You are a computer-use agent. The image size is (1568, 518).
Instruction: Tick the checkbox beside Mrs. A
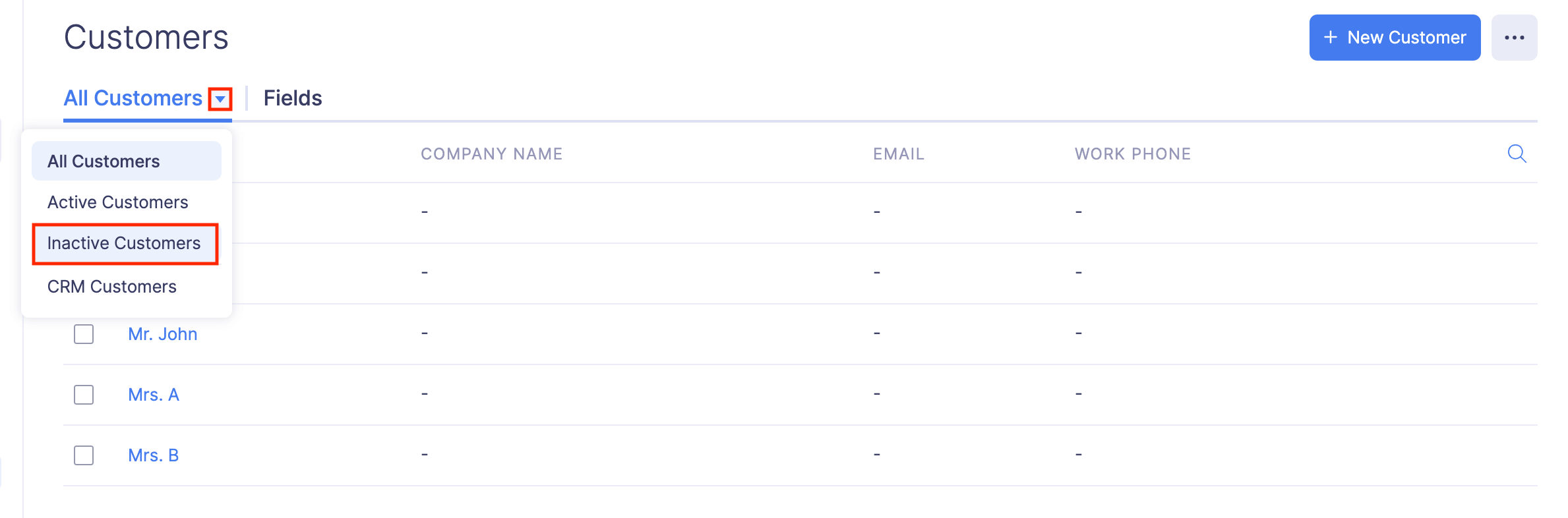click(x=84, y=395)
